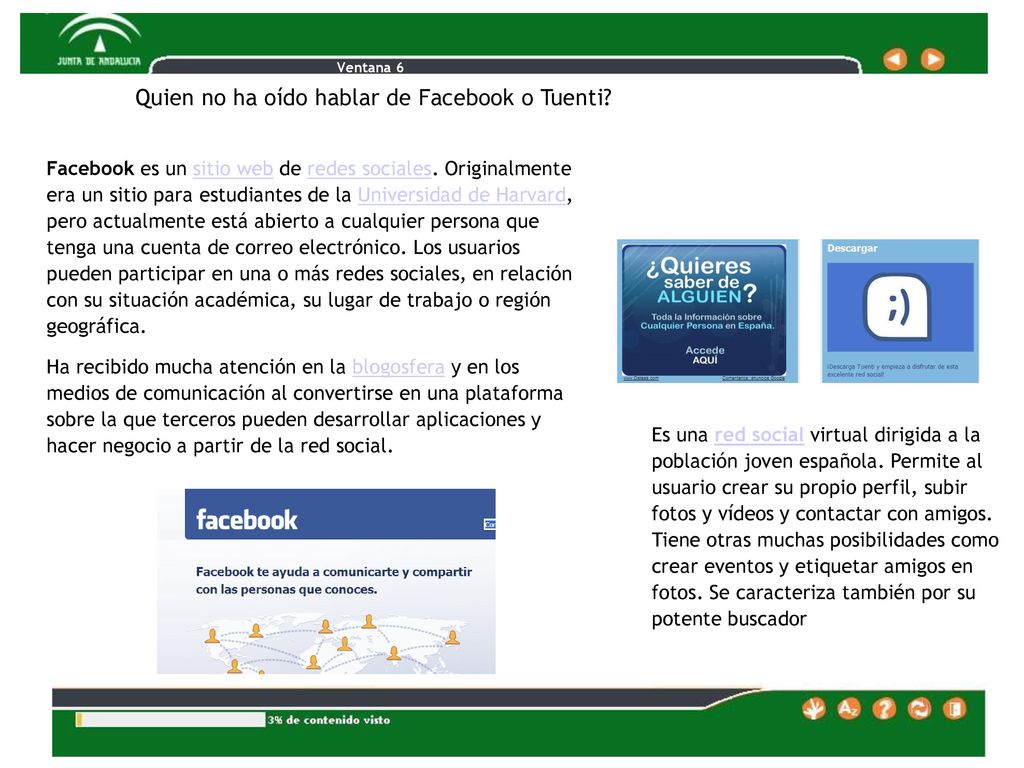Follow the 'redes sociales' link
Image resolution: width=1024 pixels, height=768 pixels.
point(369,168)
